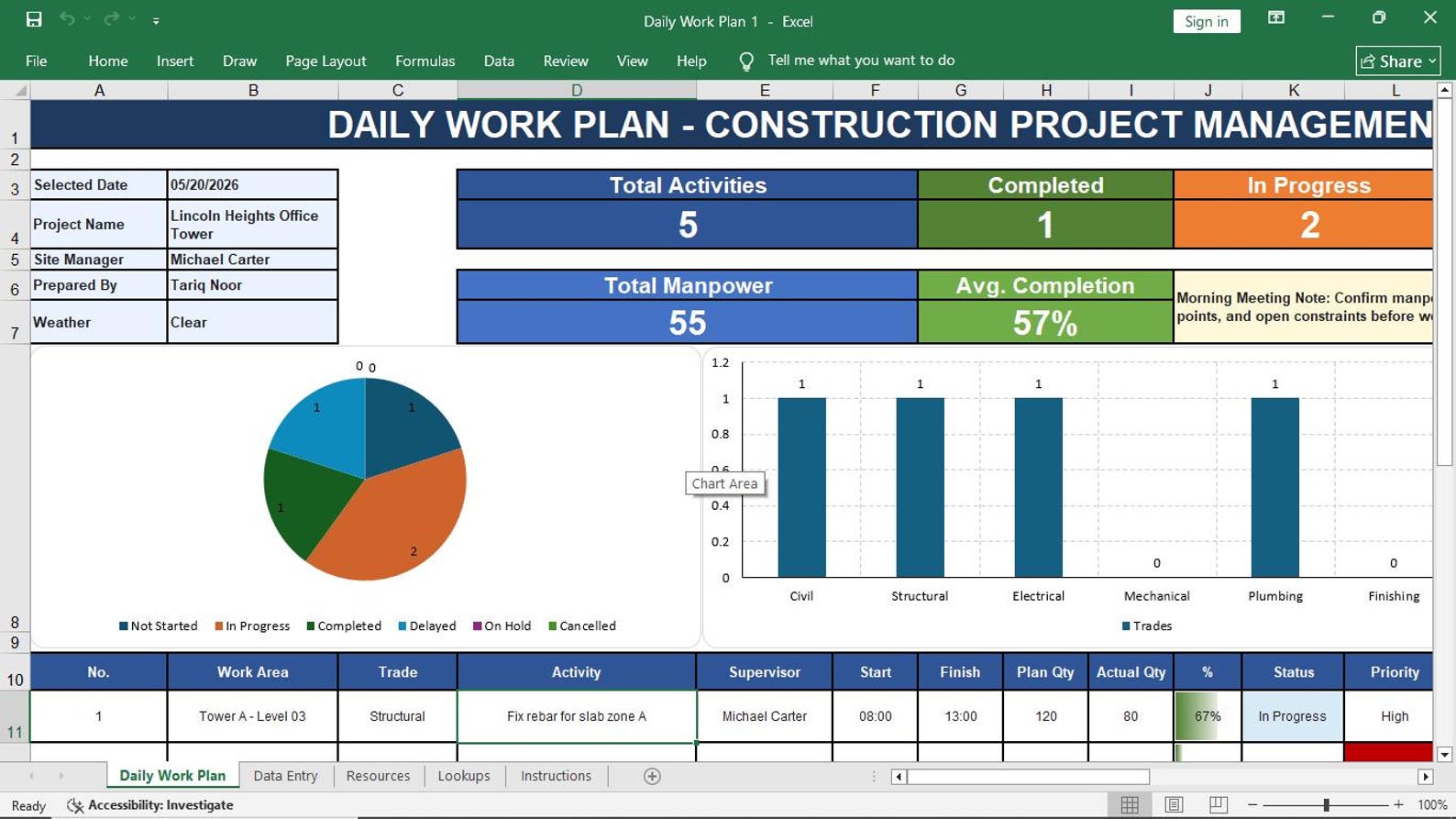Click horizontal scrollbar left arrow
The image size is (1456, 819).
[x=899, y=777]
